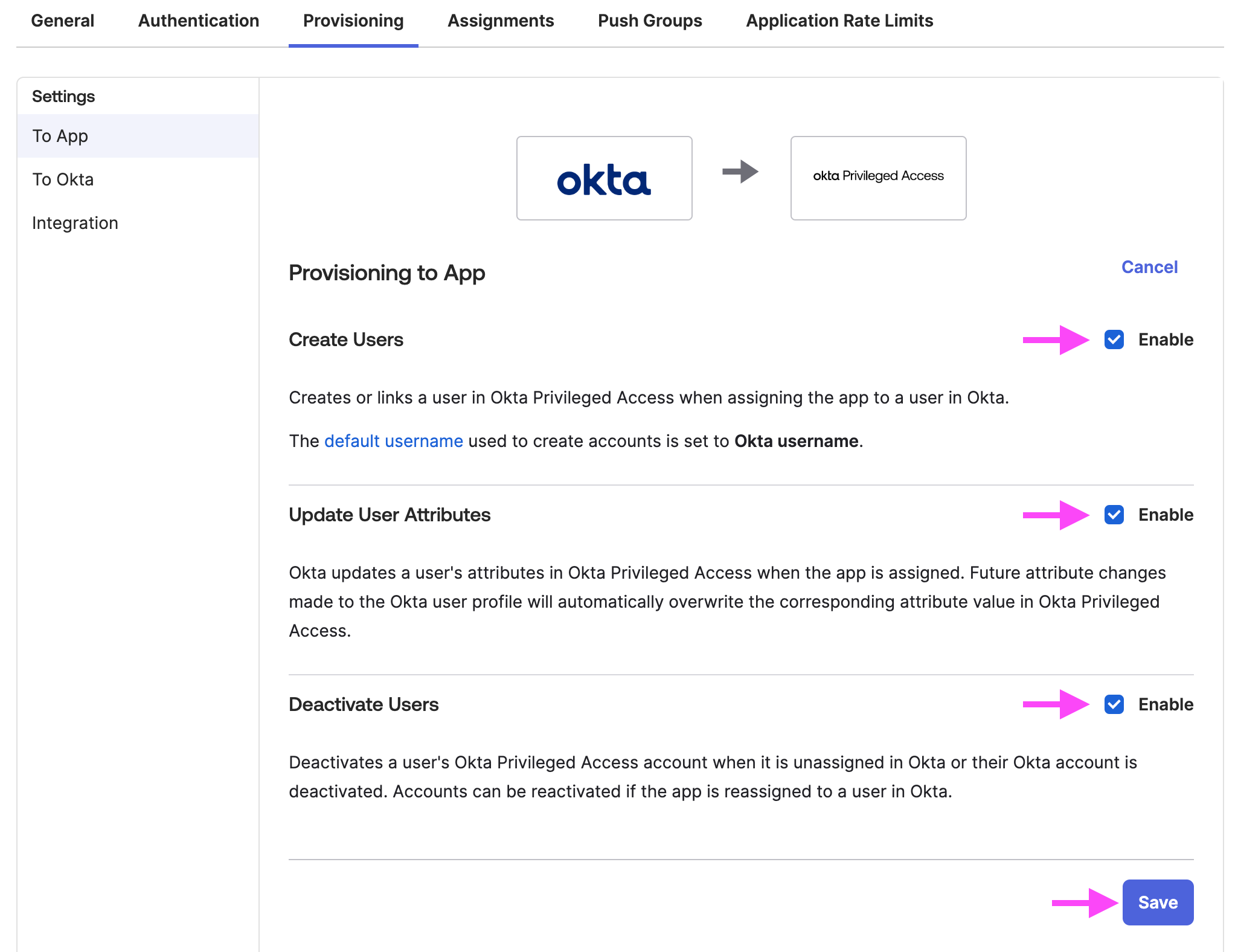The width and height of the screenshot is (1238, 952).
Task: Click the Okta Privileged Access app icon
Action: (877, 178)
